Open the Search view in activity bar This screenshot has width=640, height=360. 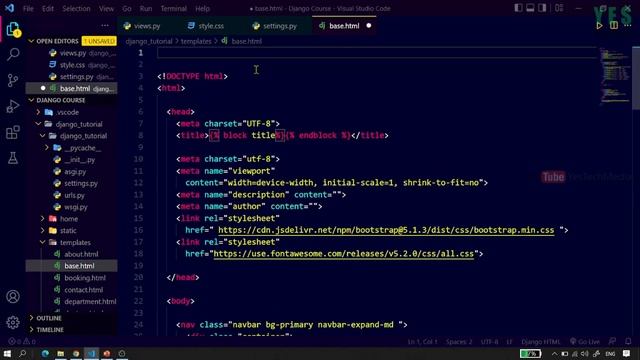(13, 54)
